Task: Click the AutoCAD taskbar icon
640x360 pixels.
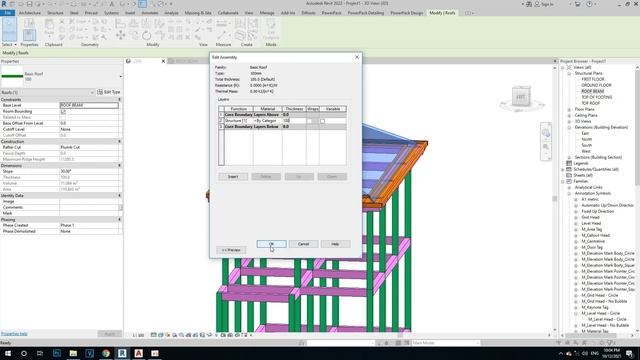Action: 138,353
